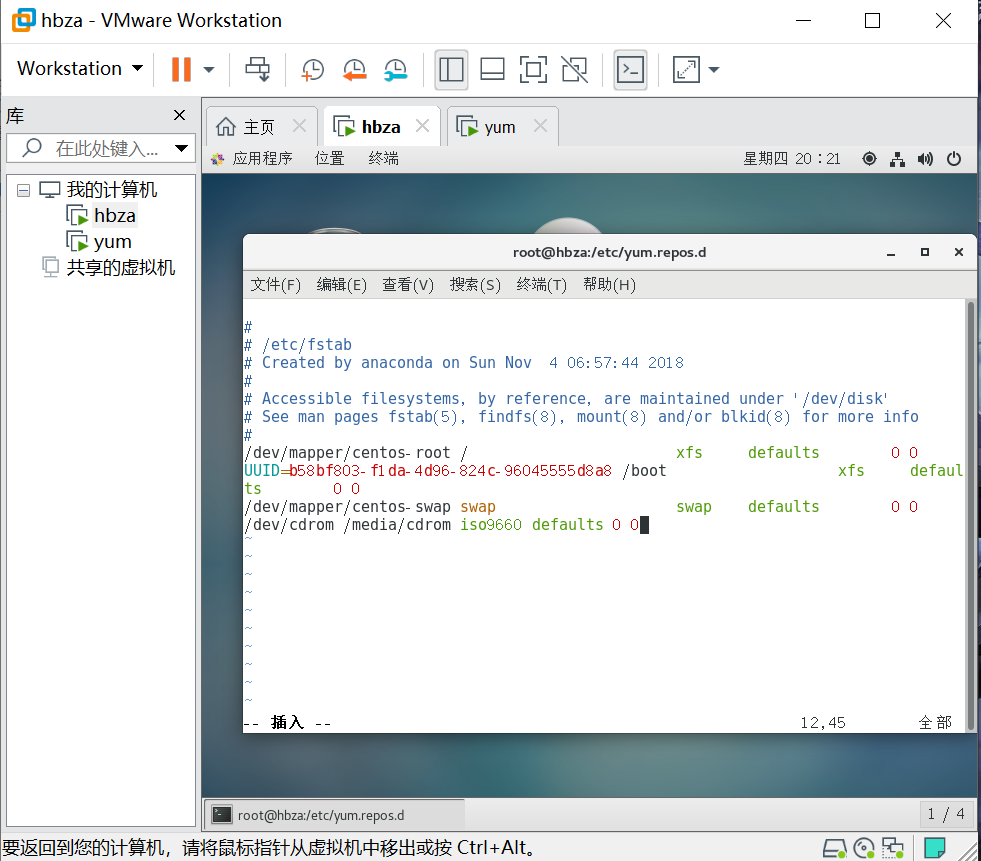Open the 终端 menu in guest panel
981x861 pixels.
click(384, 158)
